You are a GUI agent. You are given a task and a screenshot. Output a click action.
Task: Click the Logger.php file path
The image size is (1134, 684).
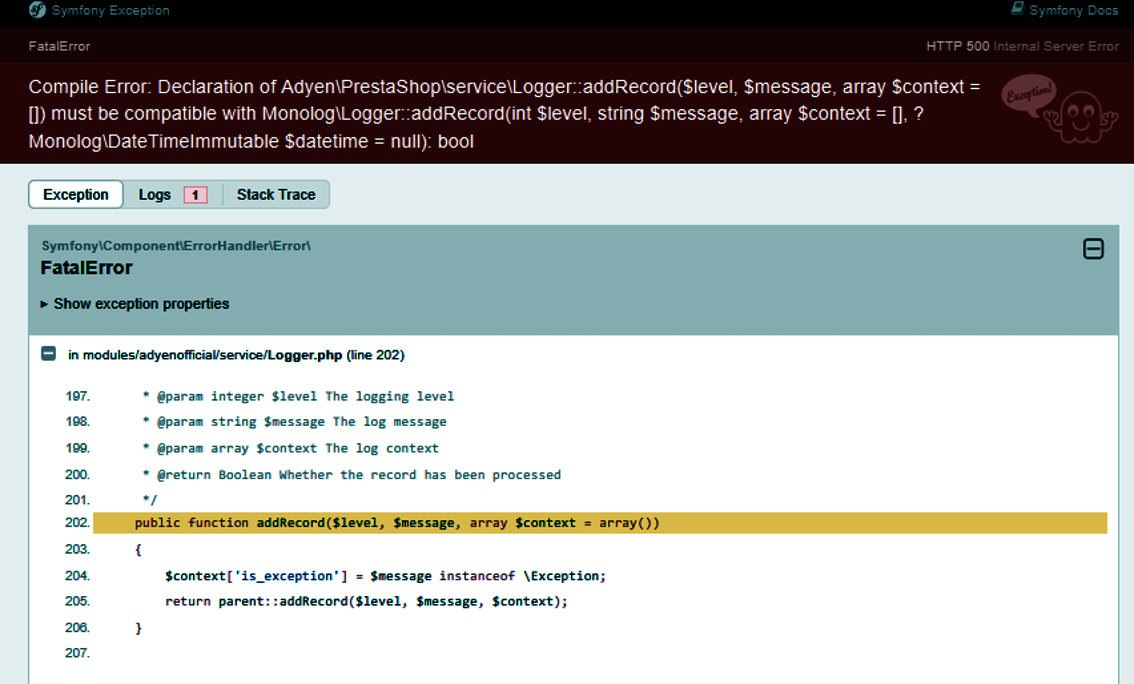205,355
